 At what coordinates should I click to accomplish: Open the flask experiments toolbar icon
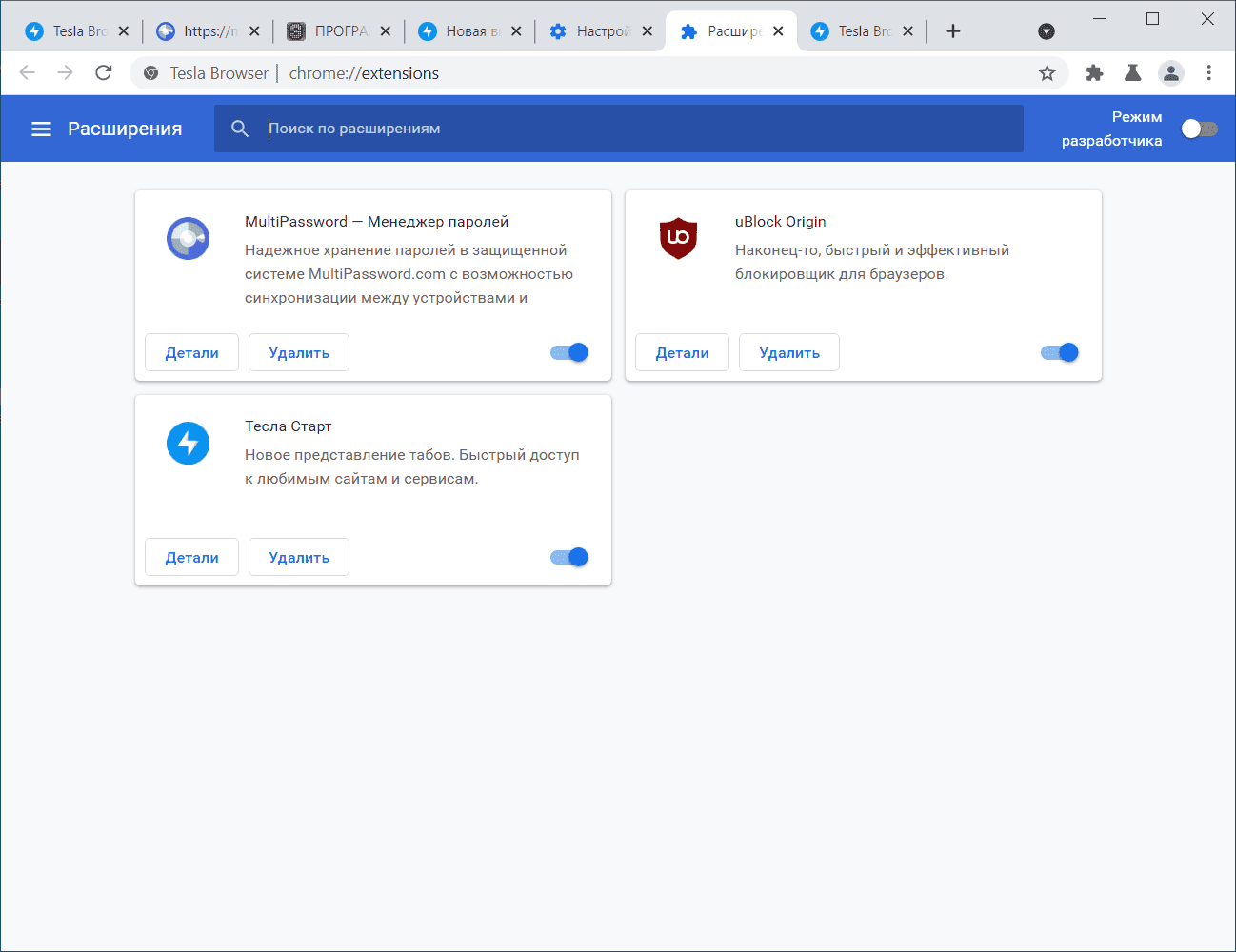point(1132,73)
